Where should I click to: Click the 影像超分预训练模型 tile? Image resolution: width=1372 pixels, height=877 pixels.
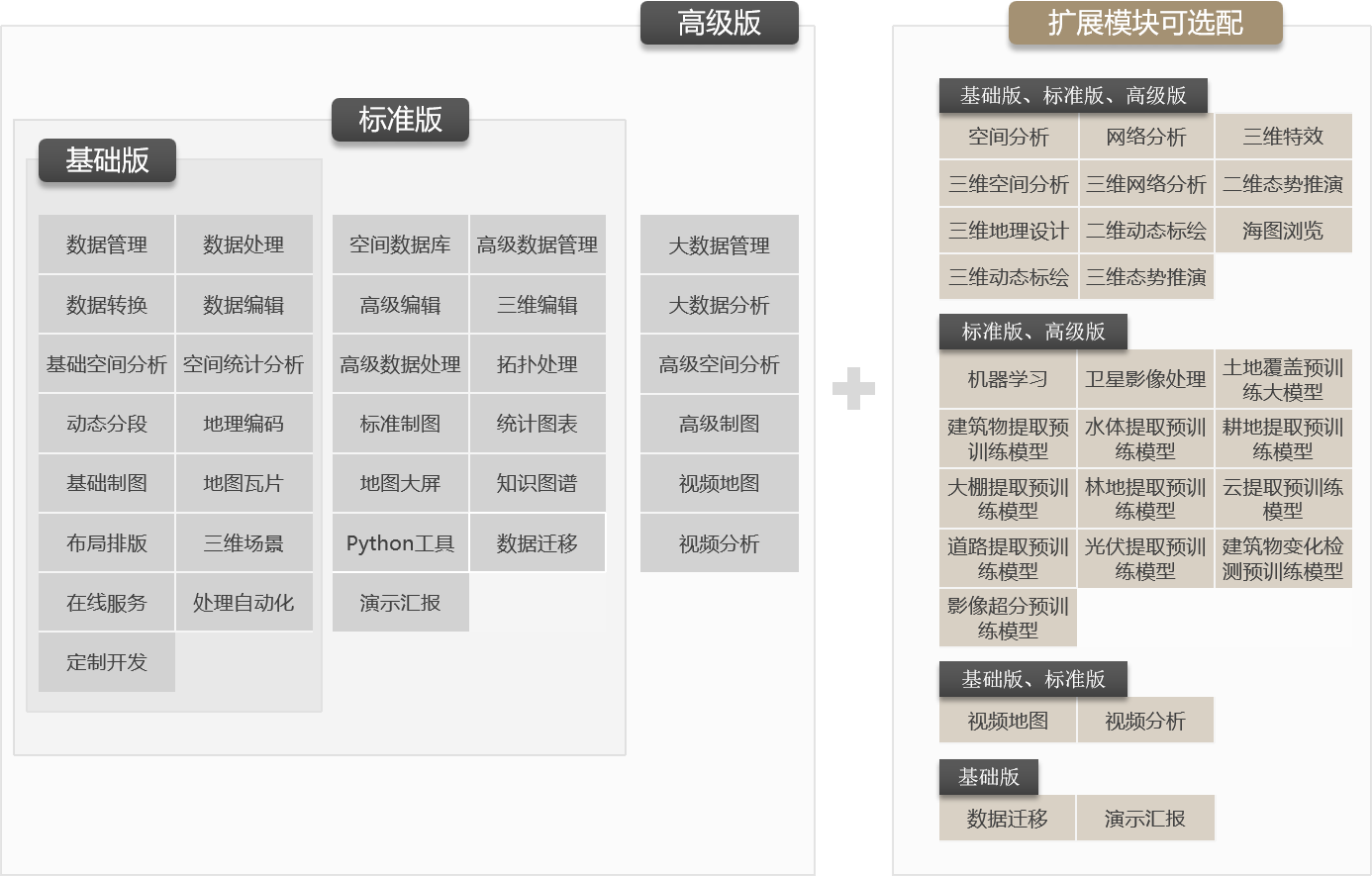point(1008,618)
